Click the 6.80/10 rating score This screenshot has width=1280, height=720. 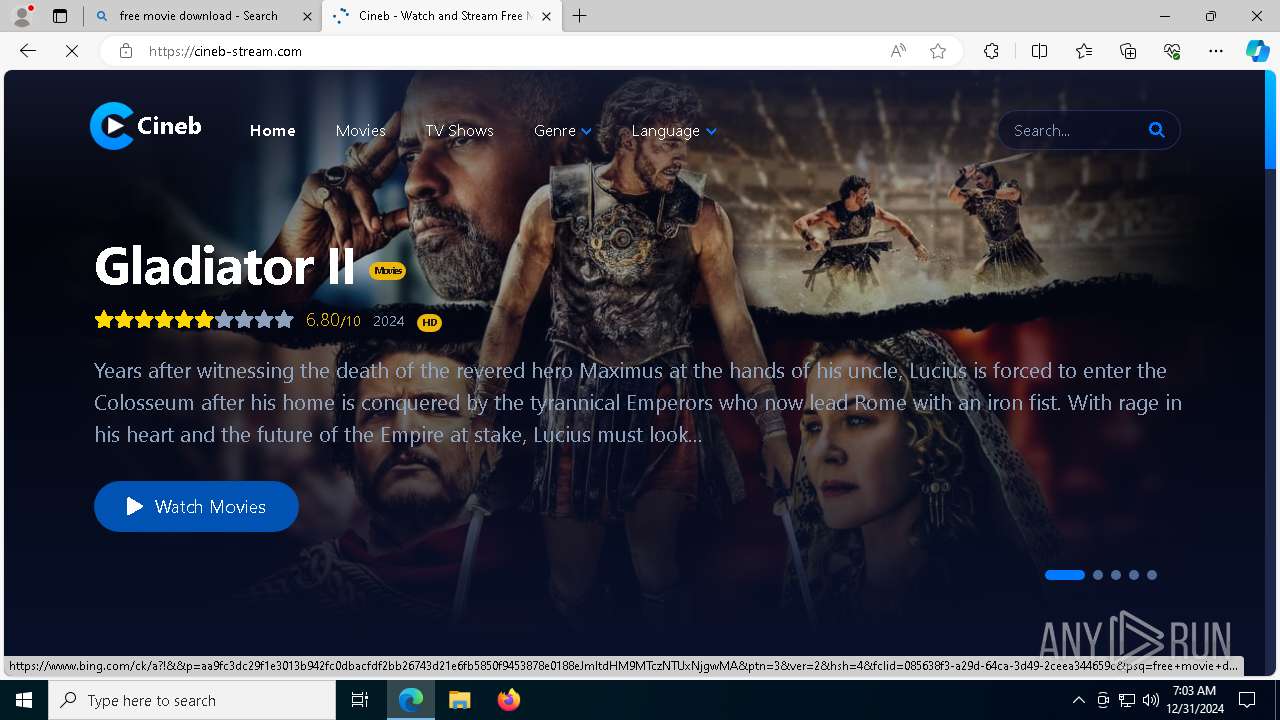click(x=333, y=320)
